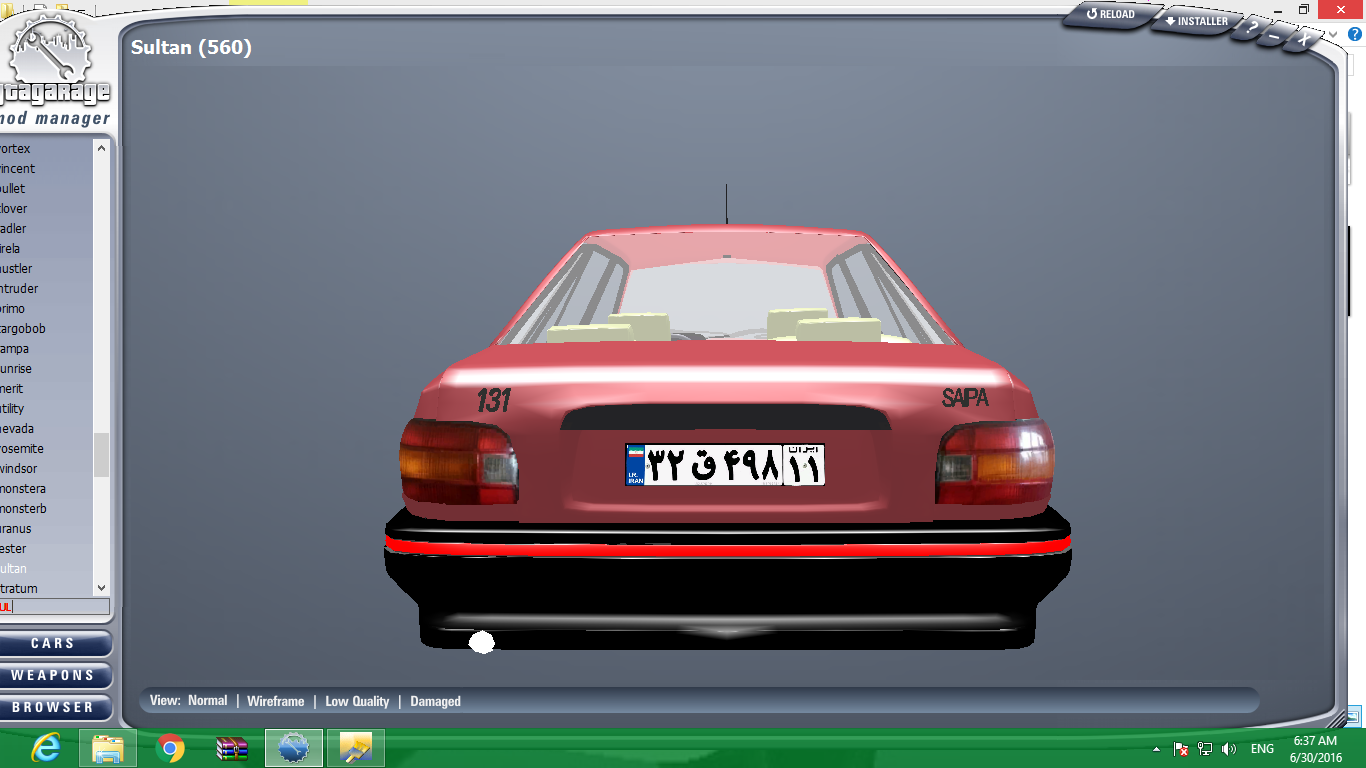Image resolution: width=1366 pixels, height=768 pixels.
Task: Click the RELOAD button
Action: coord(1111,15)
